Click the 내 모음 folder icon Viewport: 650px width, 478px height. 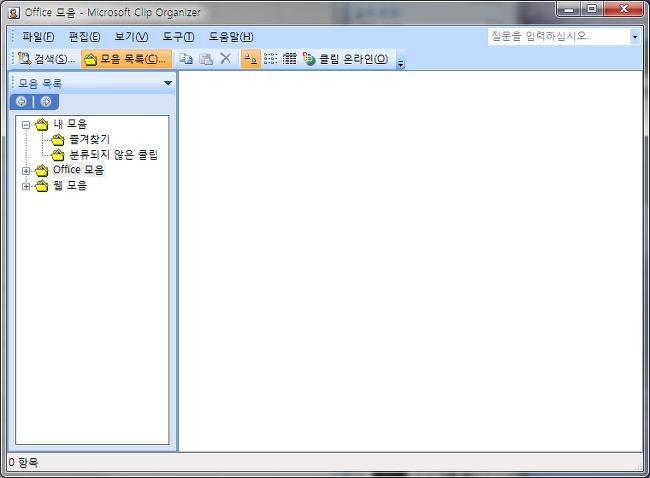[41, 124]
